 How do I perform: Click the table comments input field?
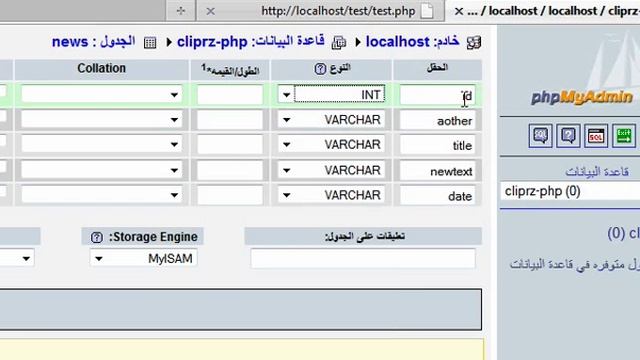tap(363, 258)
